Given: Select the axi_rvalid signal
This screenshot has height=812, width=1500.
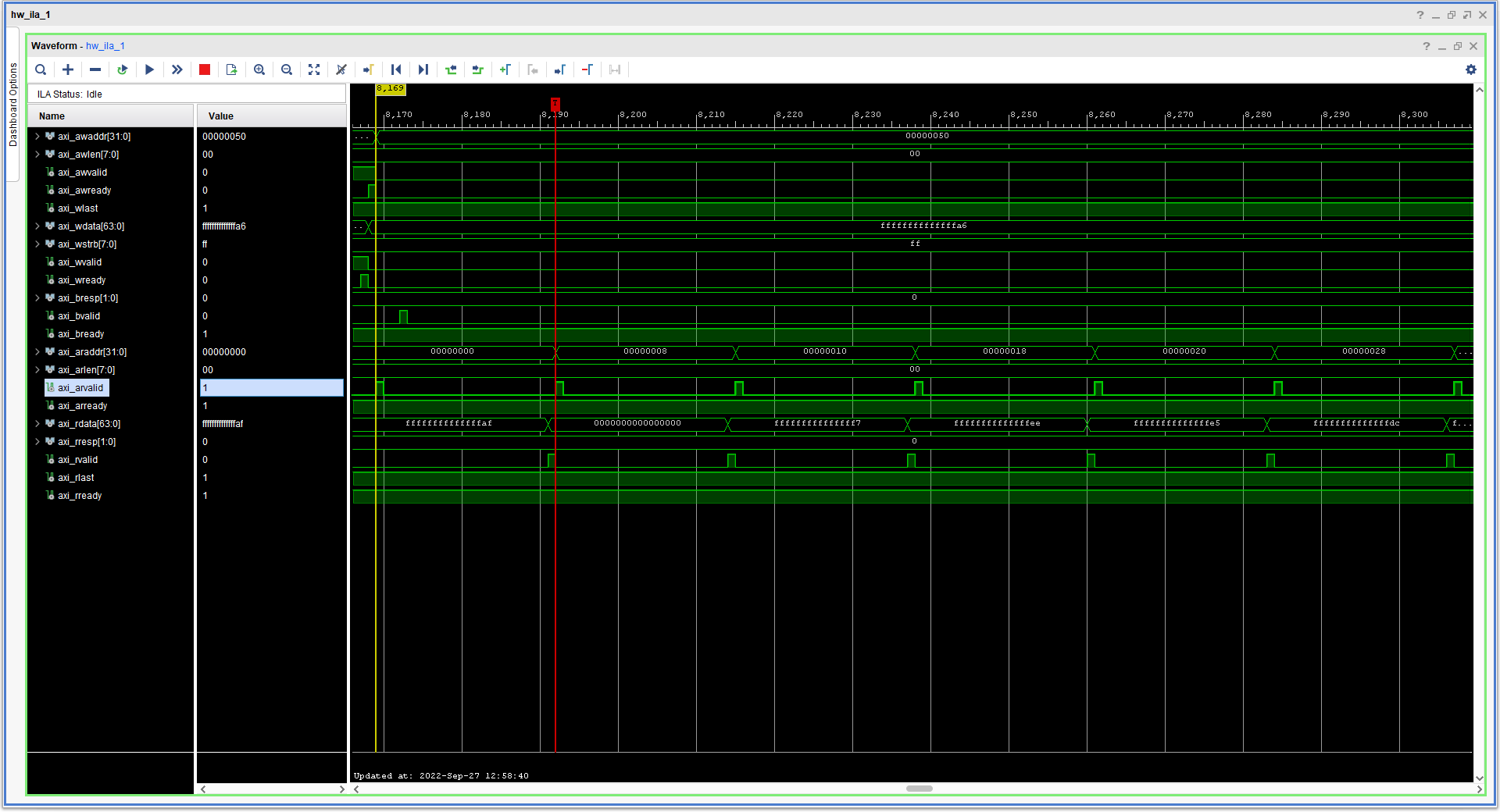Looking at the screenshot, I should pos(77,460).
